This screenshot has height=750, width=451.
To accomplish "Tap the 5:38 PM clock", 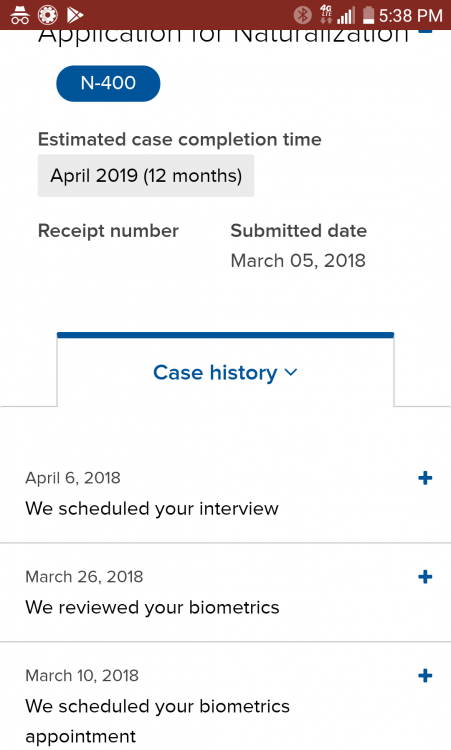I will point(411,16).
